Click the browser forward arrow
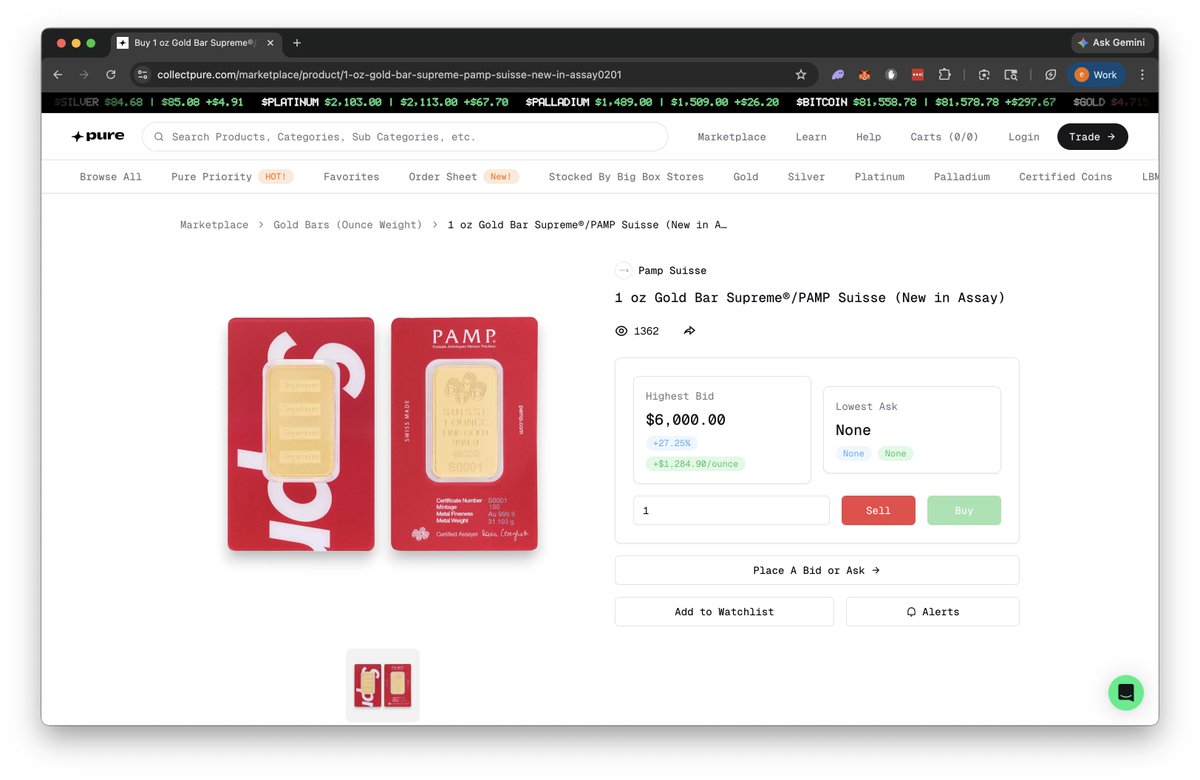 coord(84,74)
